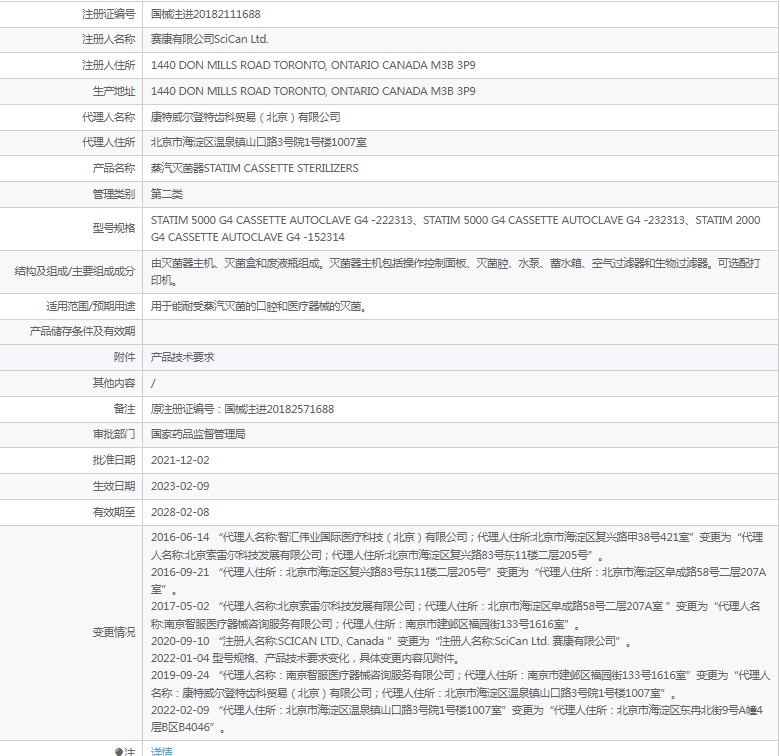Select the 结构及组成/主要组成成分 label
Screen dimensions: 780x756
[x=75, y=272]
